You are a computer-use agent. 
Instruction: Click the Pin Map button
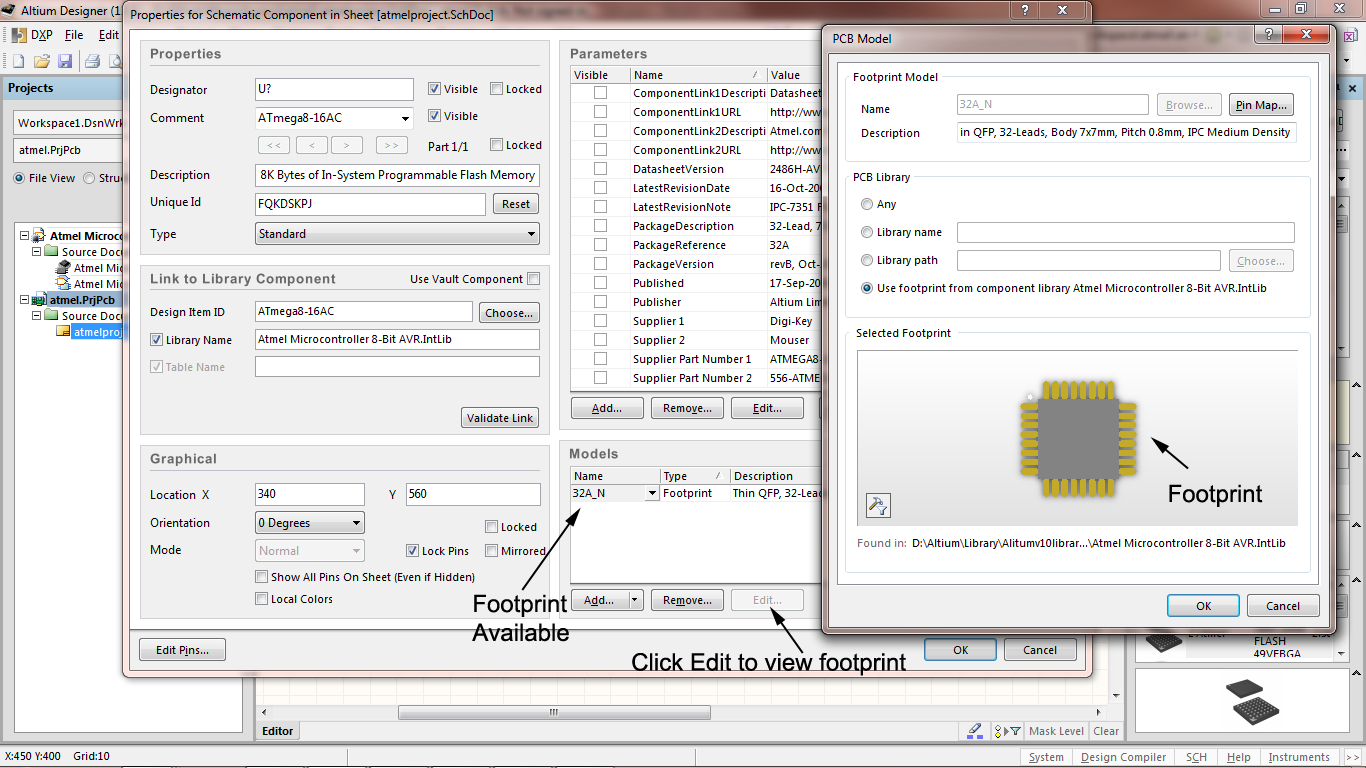1262,105
